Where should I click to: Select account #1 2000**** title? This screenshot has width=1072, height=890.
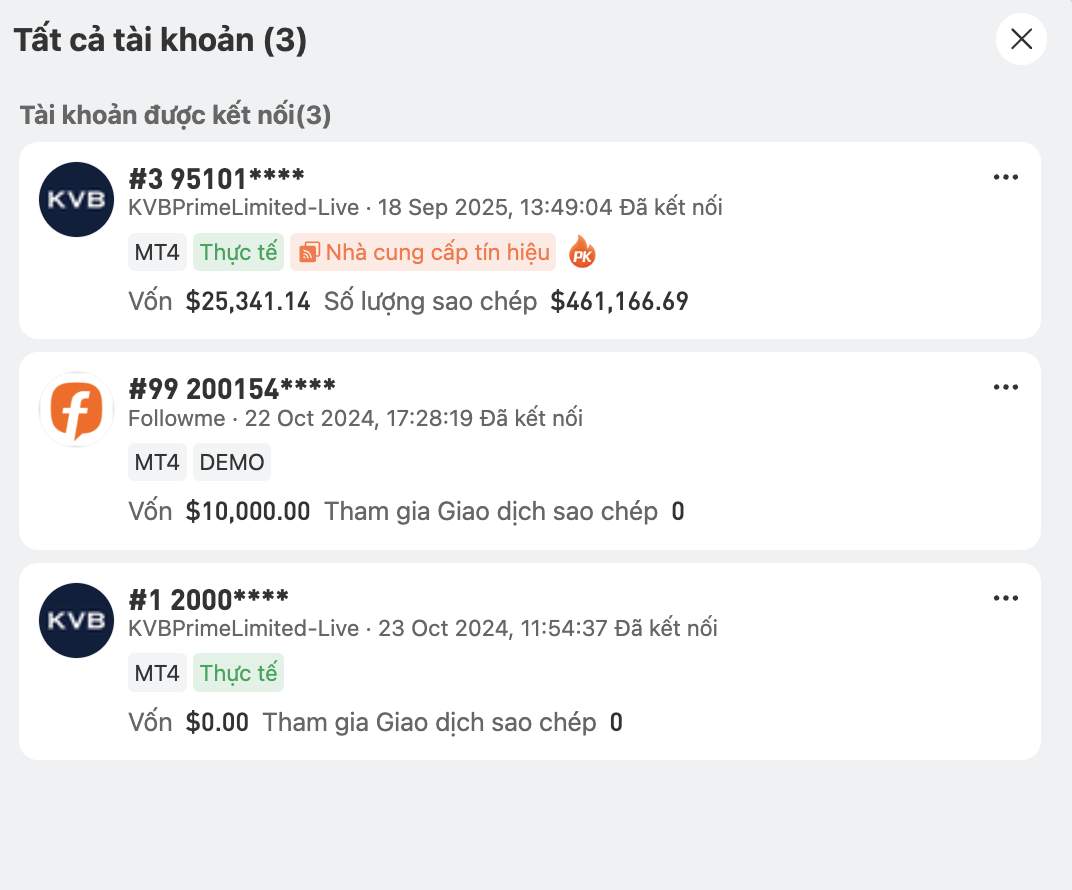208,600
